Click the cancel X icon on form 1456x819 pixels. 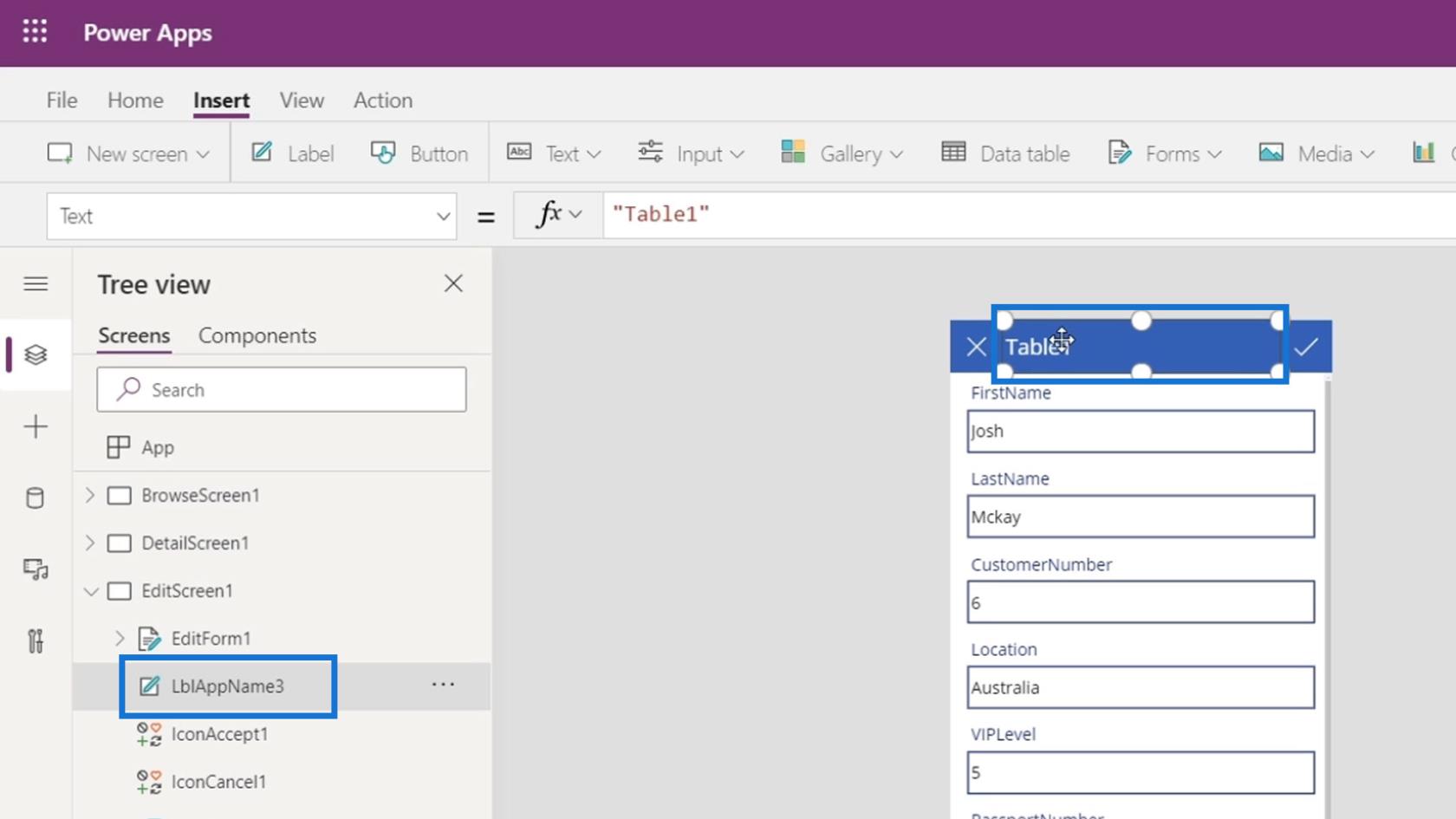[976, 347]
